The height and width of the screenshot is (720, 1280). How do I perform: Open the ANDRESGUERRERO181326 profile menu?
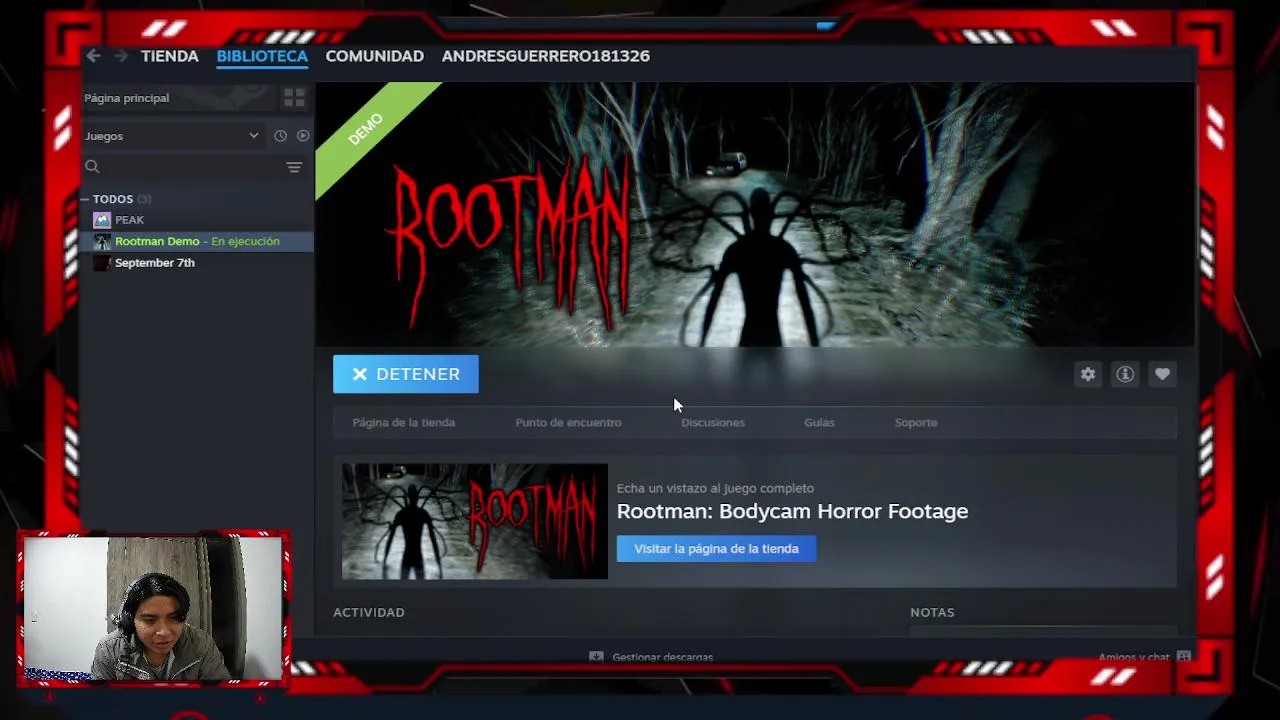click(546, 56)
